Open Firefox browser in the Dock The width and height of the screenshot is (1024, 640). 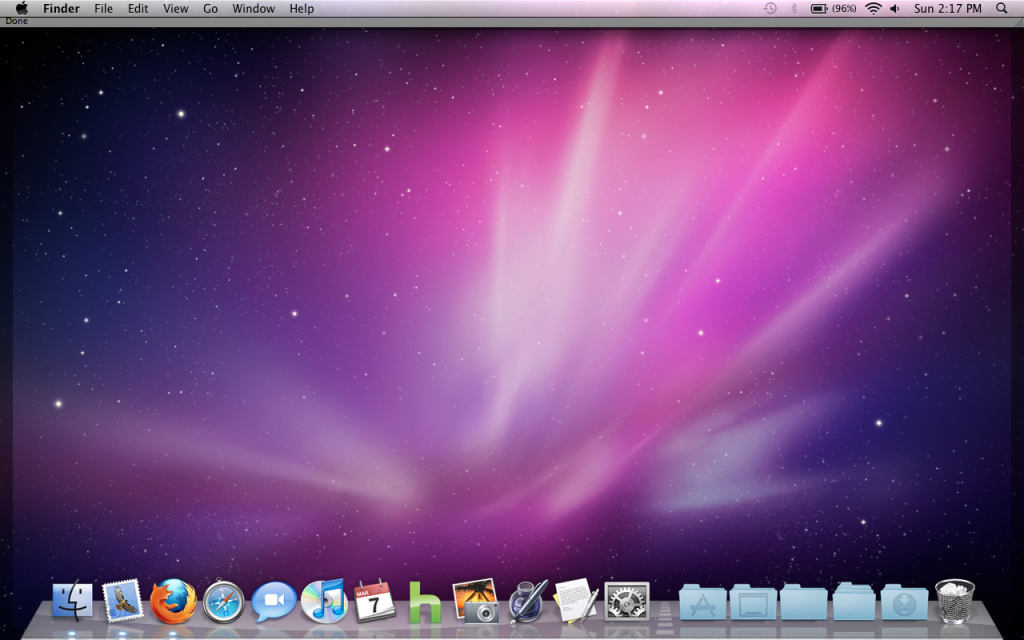click(x=173, y=601)
